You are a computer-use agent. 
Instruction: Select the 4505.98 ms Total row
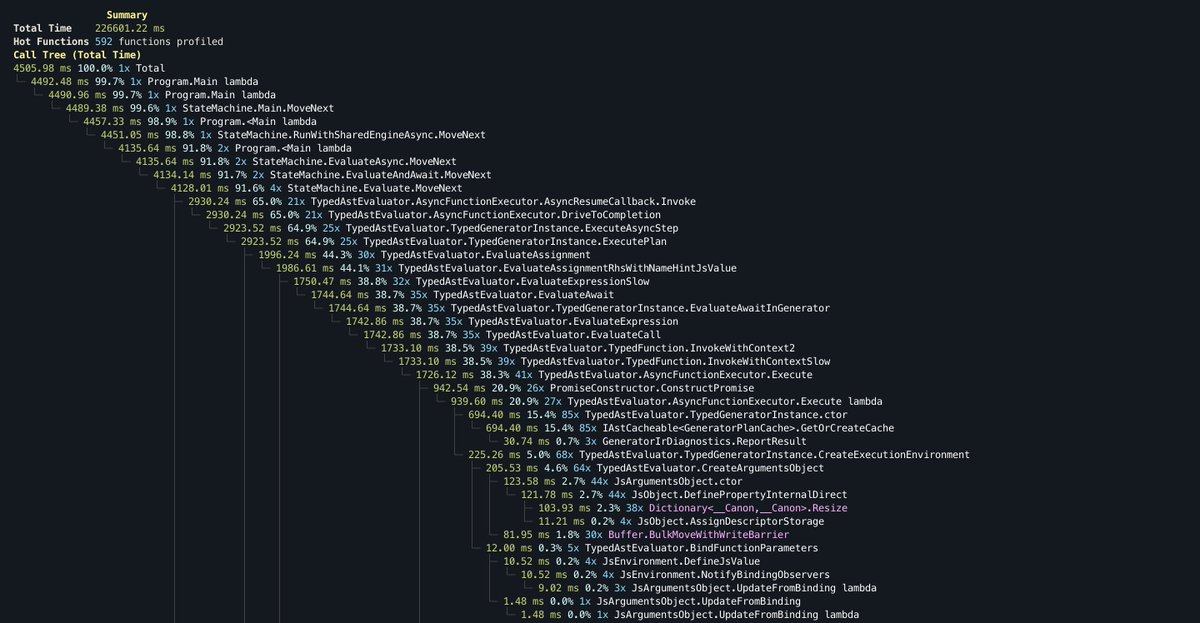89,68
